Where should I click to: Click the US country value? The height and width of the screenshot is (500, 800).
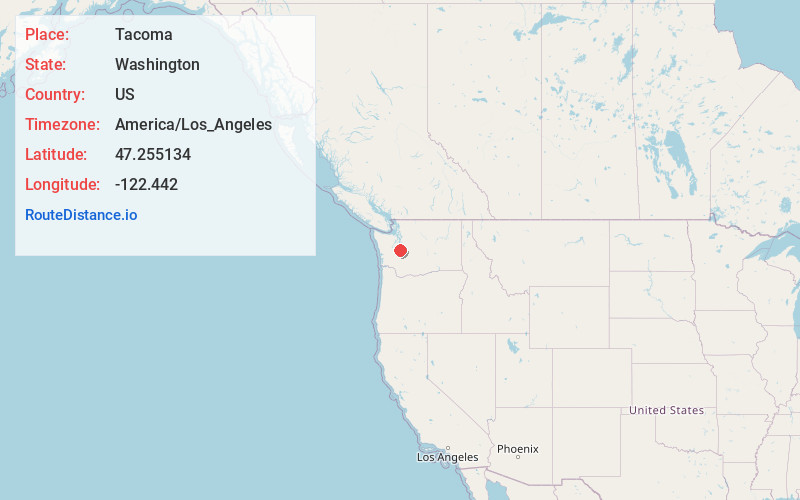click(x=125, y=95)
